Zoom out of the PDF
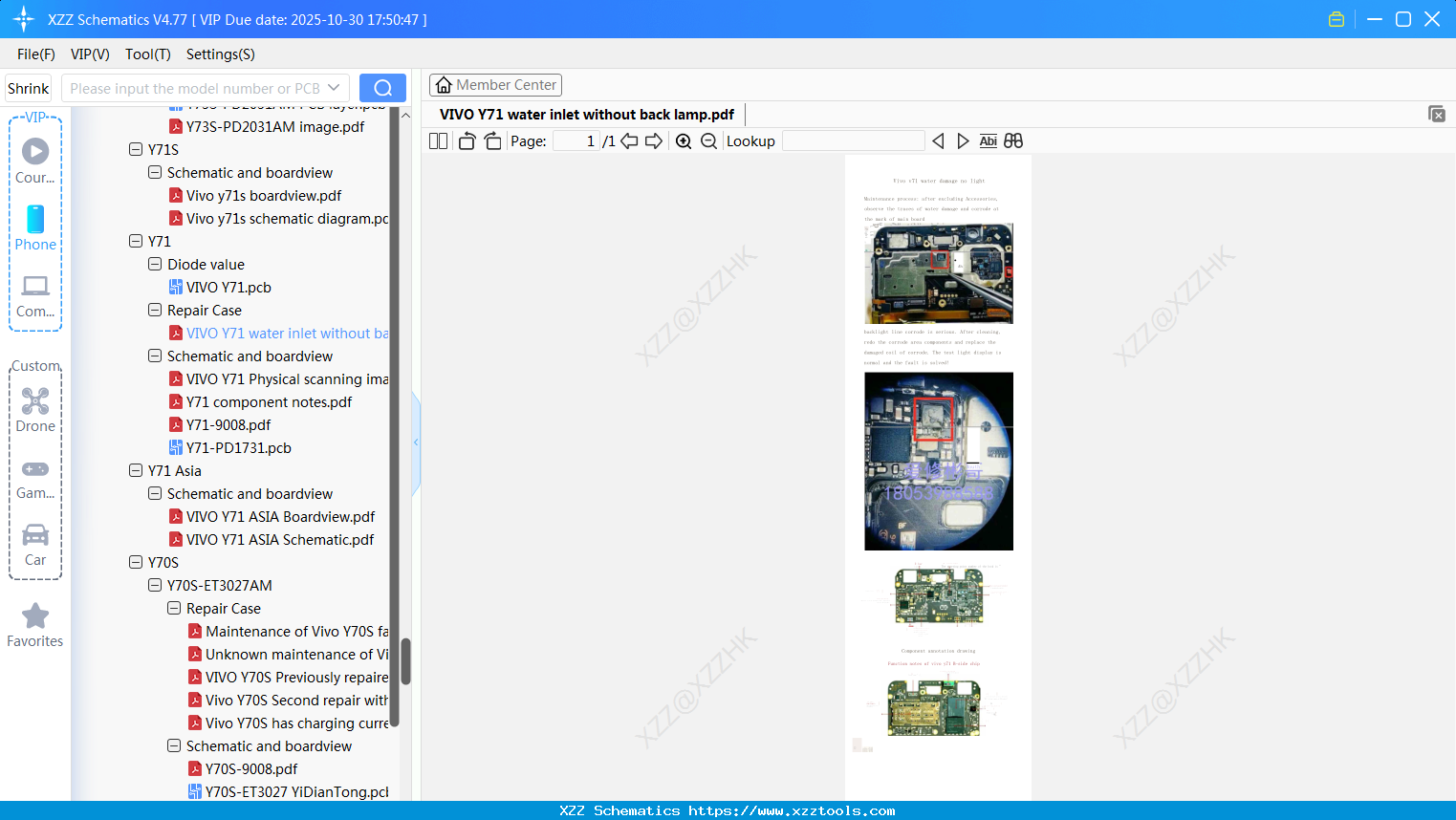1456x820 pixels. 708,141
